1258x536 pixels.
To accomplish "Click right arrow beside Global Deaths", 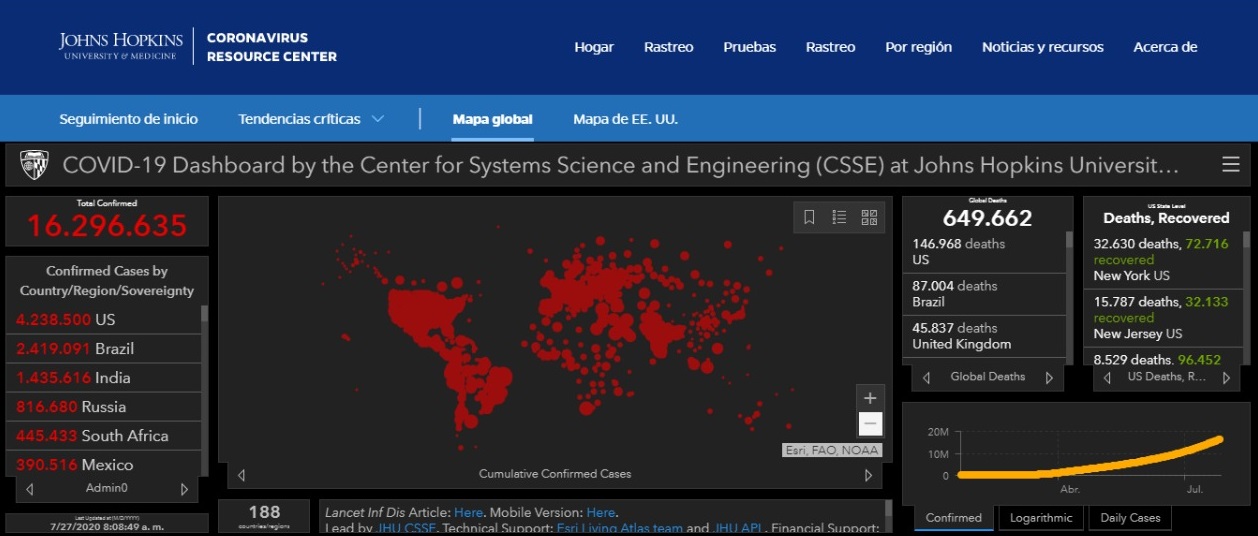I will [1049, 377].
